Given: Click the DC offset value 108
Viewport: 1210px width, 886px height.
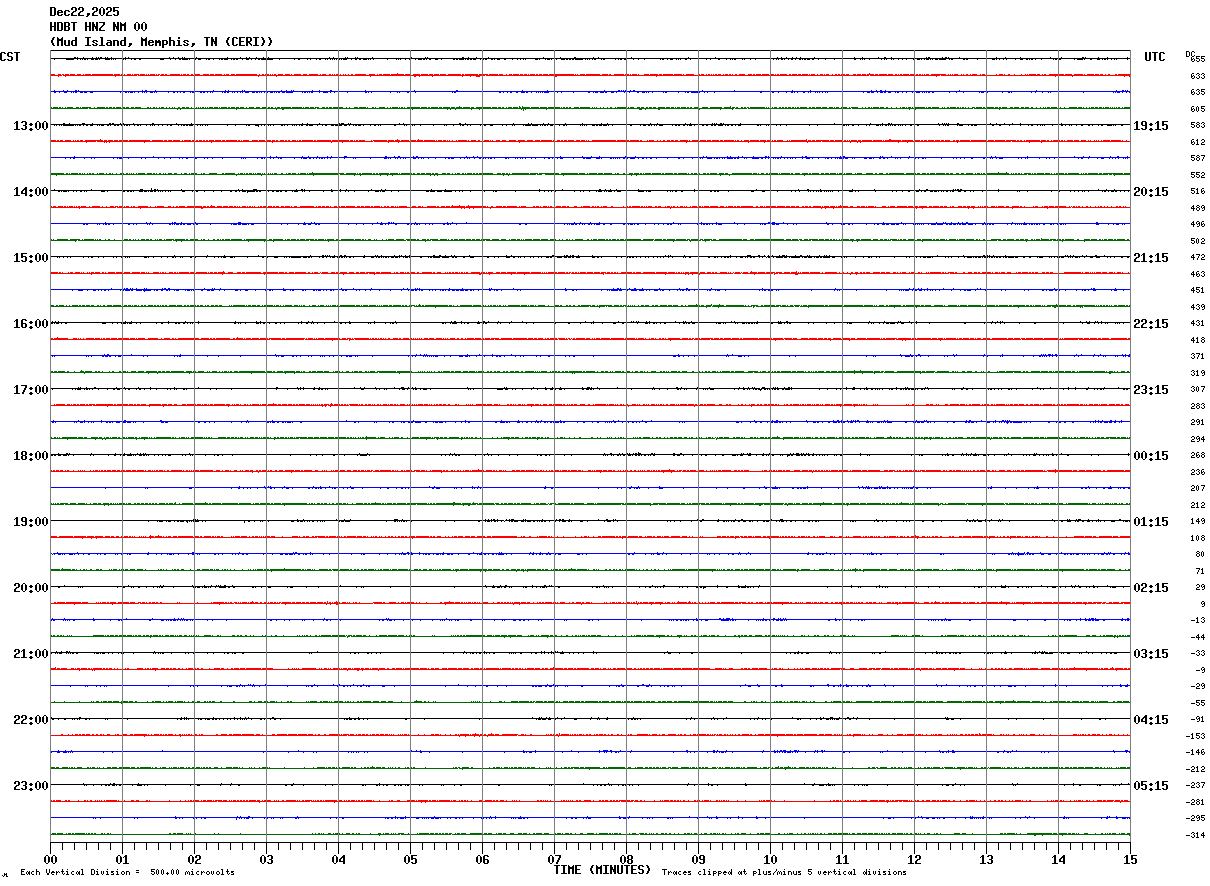Looking at the screenshot, I should [x=1198, y=539].
